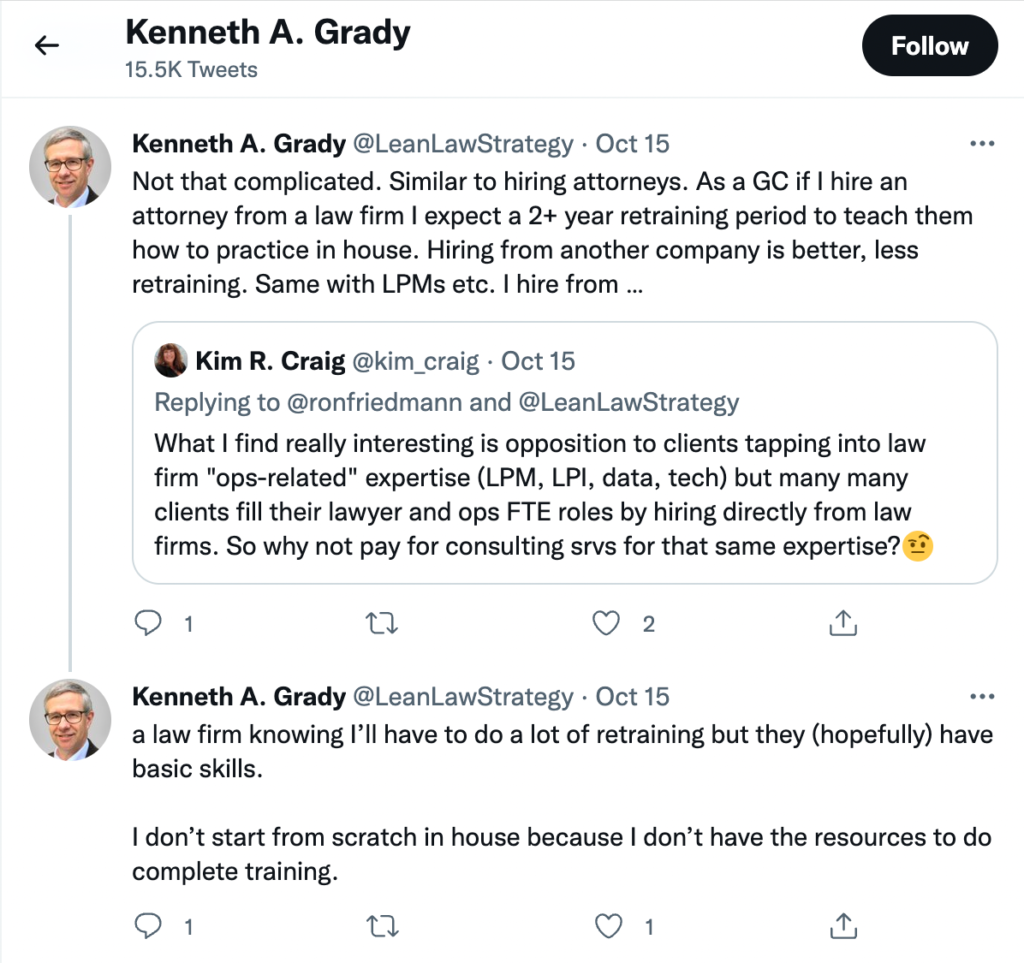Open Kenneth Grady's avatar on second tweet
The width and height of the screenshot is (1024, 963).
[x=70, y=718]
